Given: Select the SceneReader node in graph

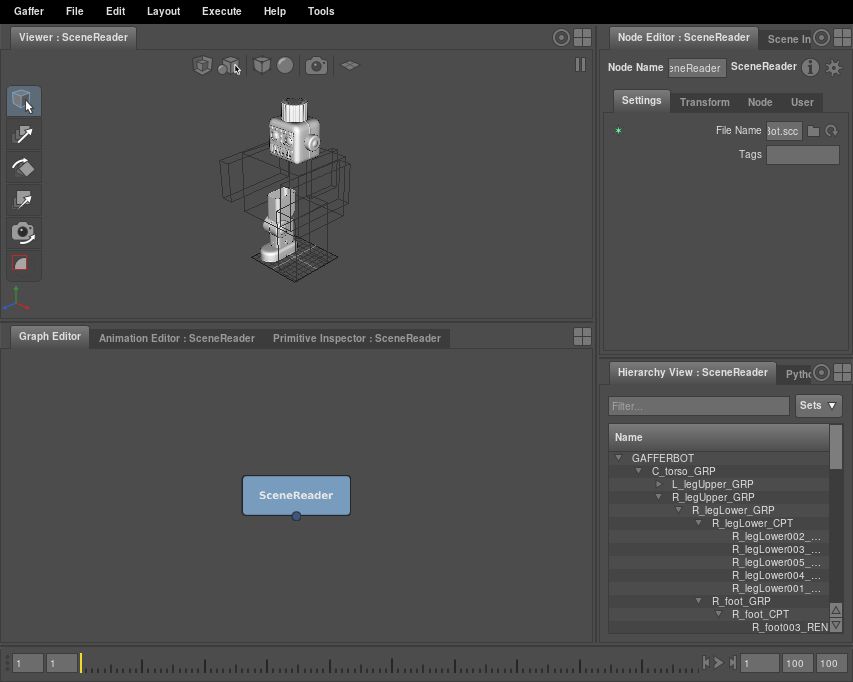Looking at the screenshot, I should click(x=296, y=495).
